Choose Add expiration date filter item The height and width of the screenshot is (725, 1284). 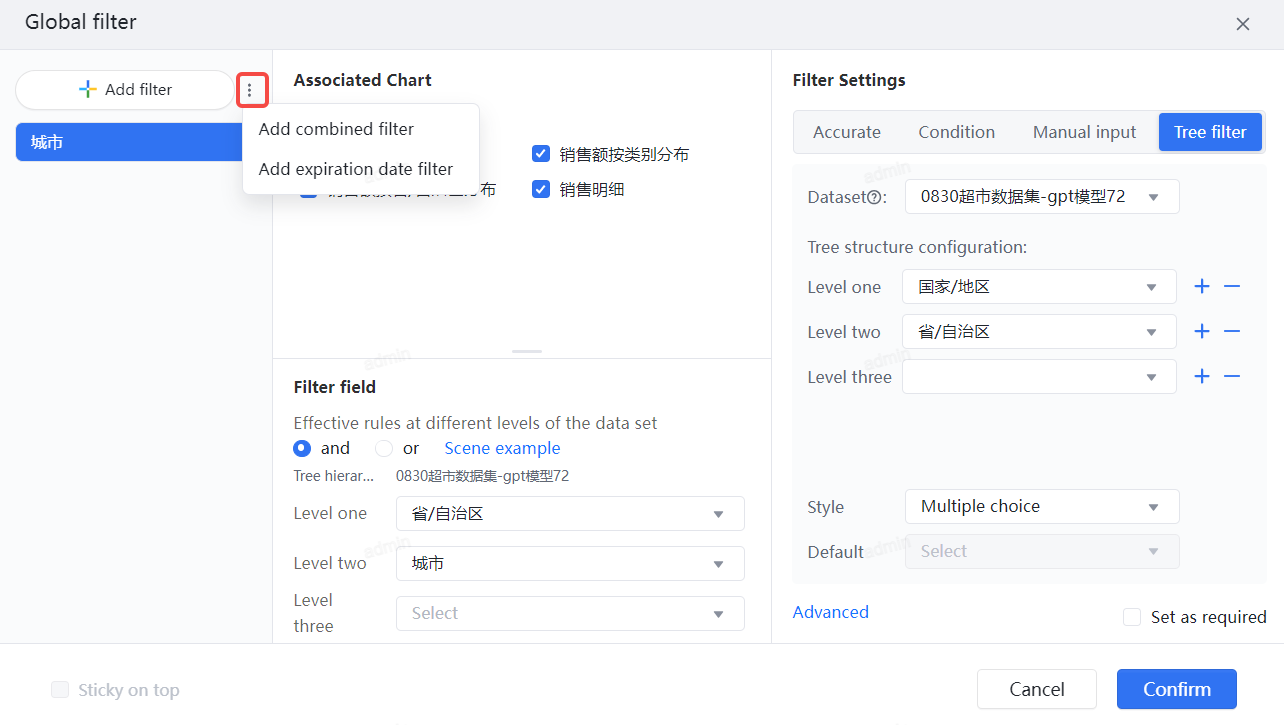click(x=361, y=169)
